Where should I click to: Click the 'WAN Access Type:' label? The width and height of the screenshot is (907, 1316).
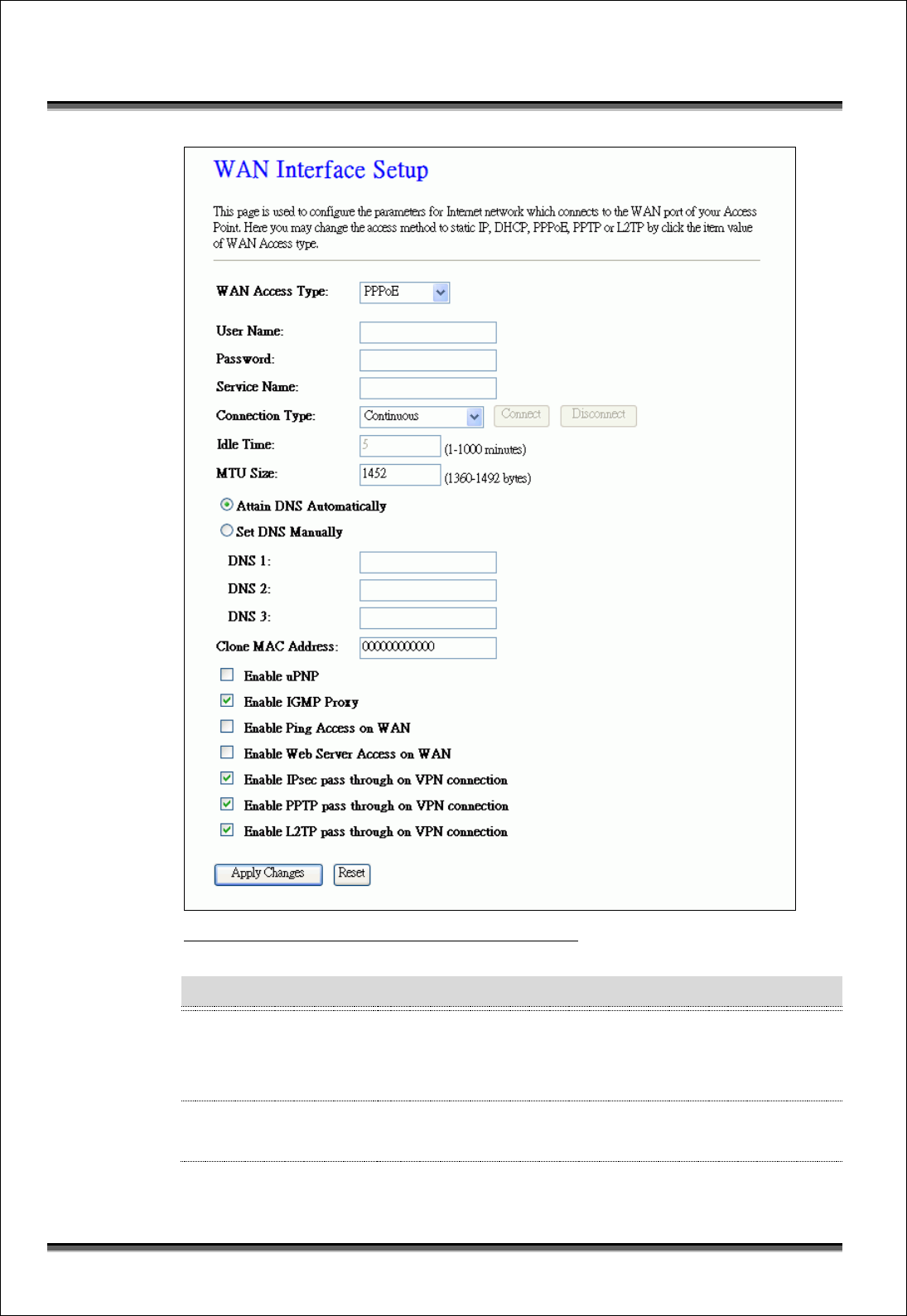click(273, 292)
